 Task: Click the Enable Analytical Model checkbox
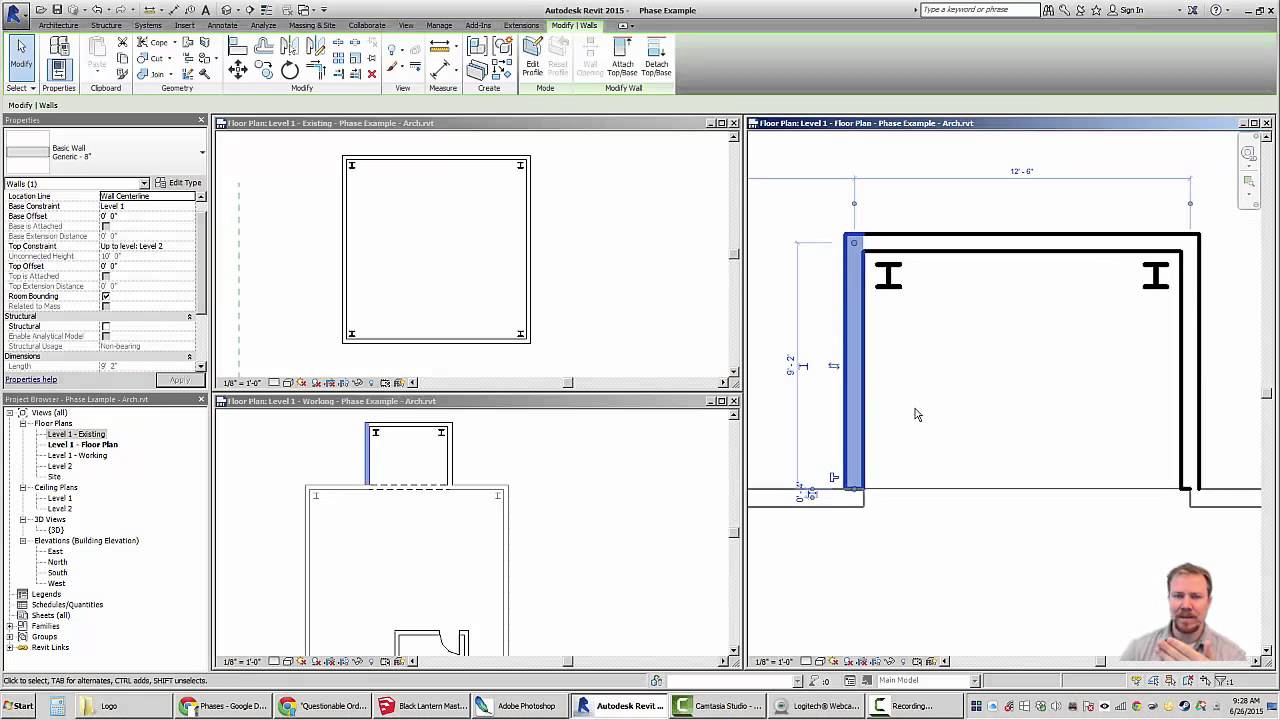pyautogui.click(x=106, y=336)
